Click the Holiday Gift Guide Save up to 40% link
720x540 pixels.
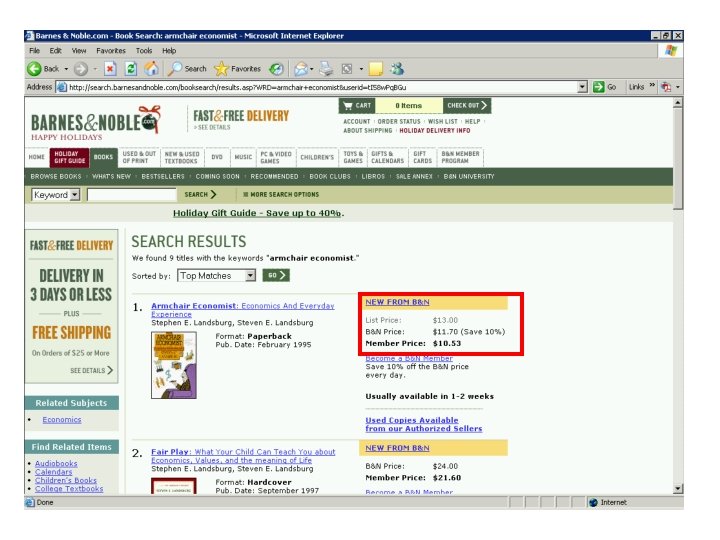(258, 213)
